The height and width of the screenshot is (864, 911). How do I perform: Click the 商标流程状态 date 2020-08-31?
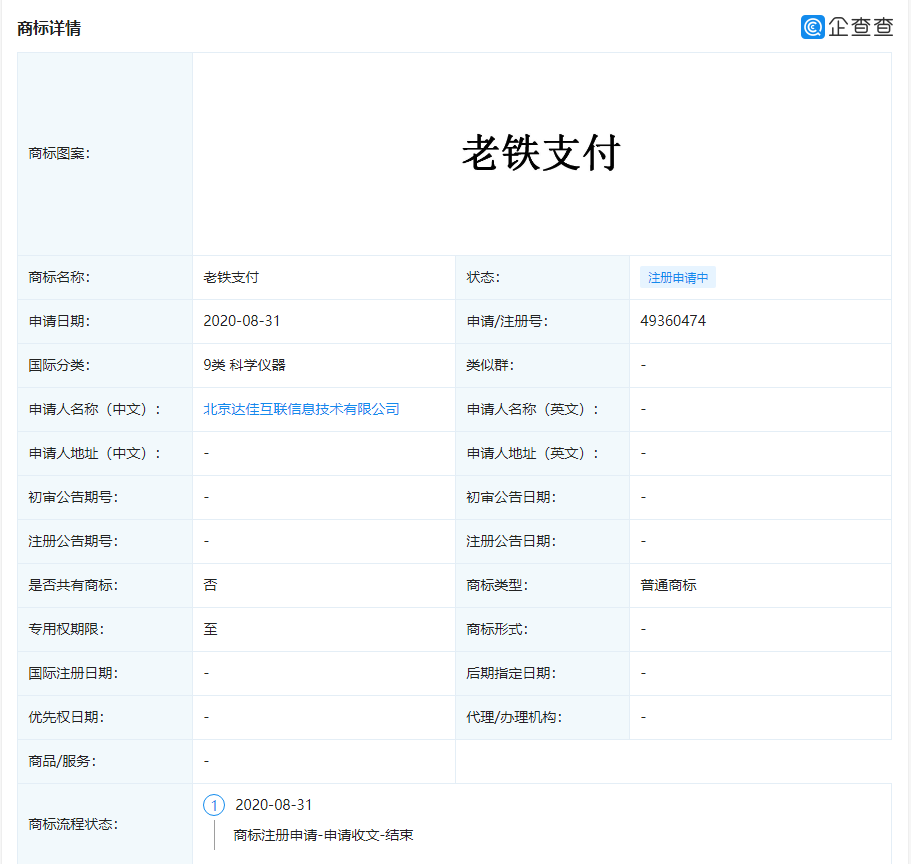pos(273,804)
